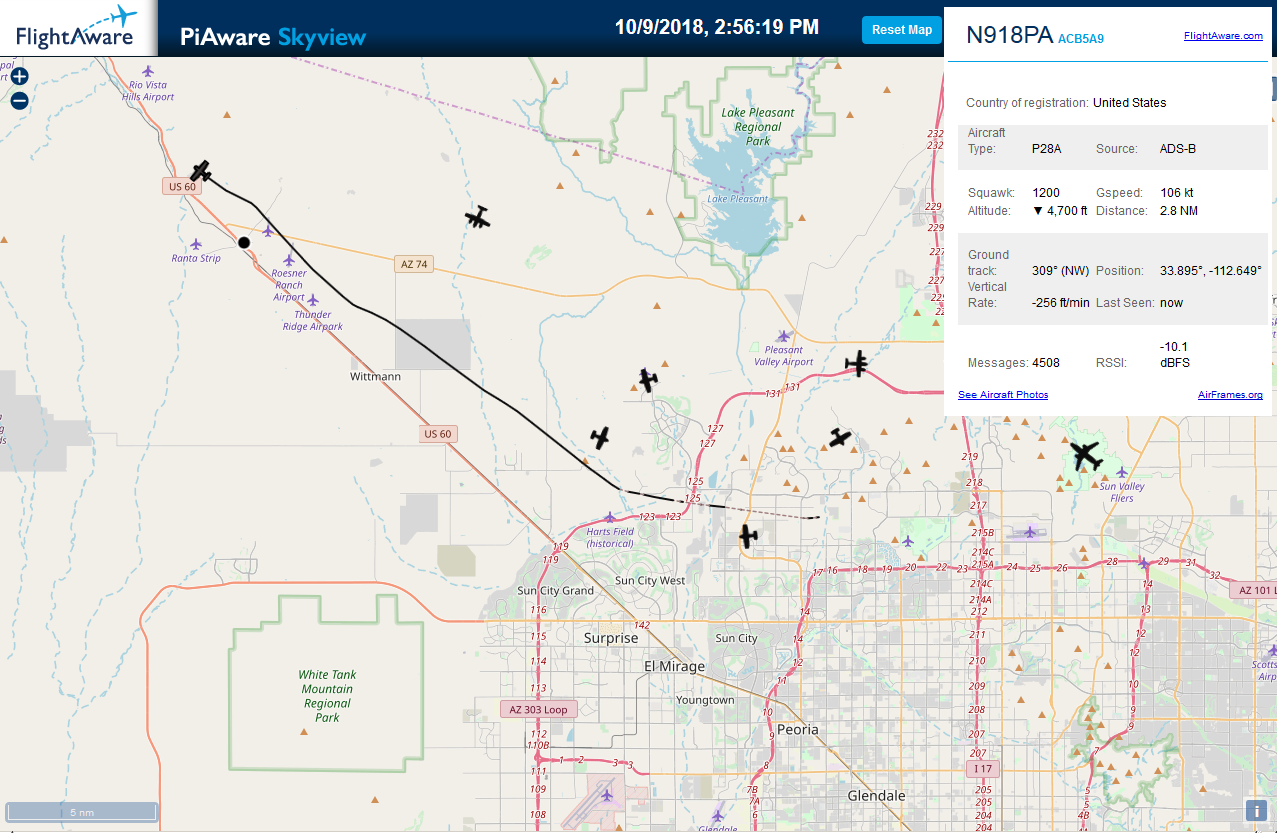Click the AZ 303 Loop road shield
This screenshot has height=833, width=1277.
[539, 709]
